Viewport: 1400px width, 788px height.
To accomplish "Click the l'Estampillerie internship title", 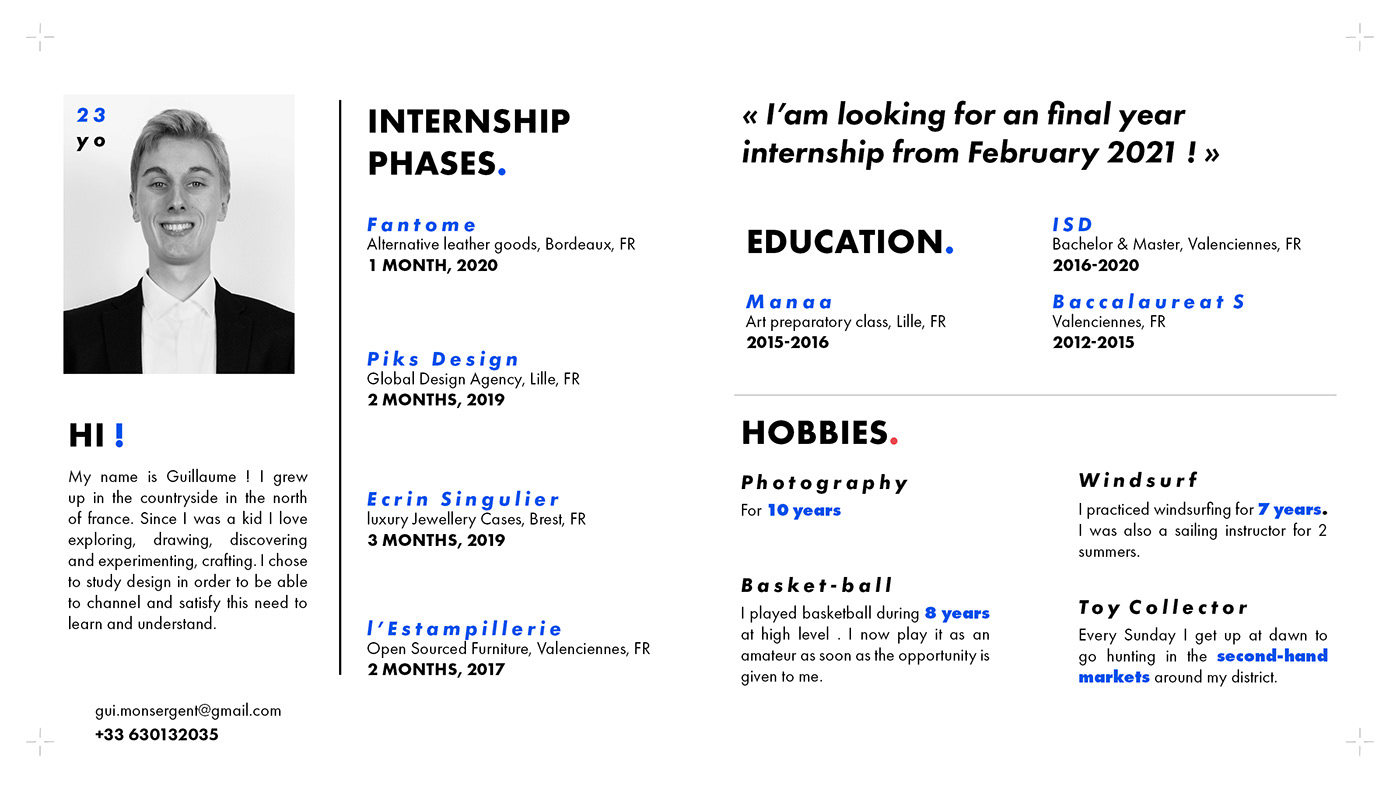I will [465, 629].
